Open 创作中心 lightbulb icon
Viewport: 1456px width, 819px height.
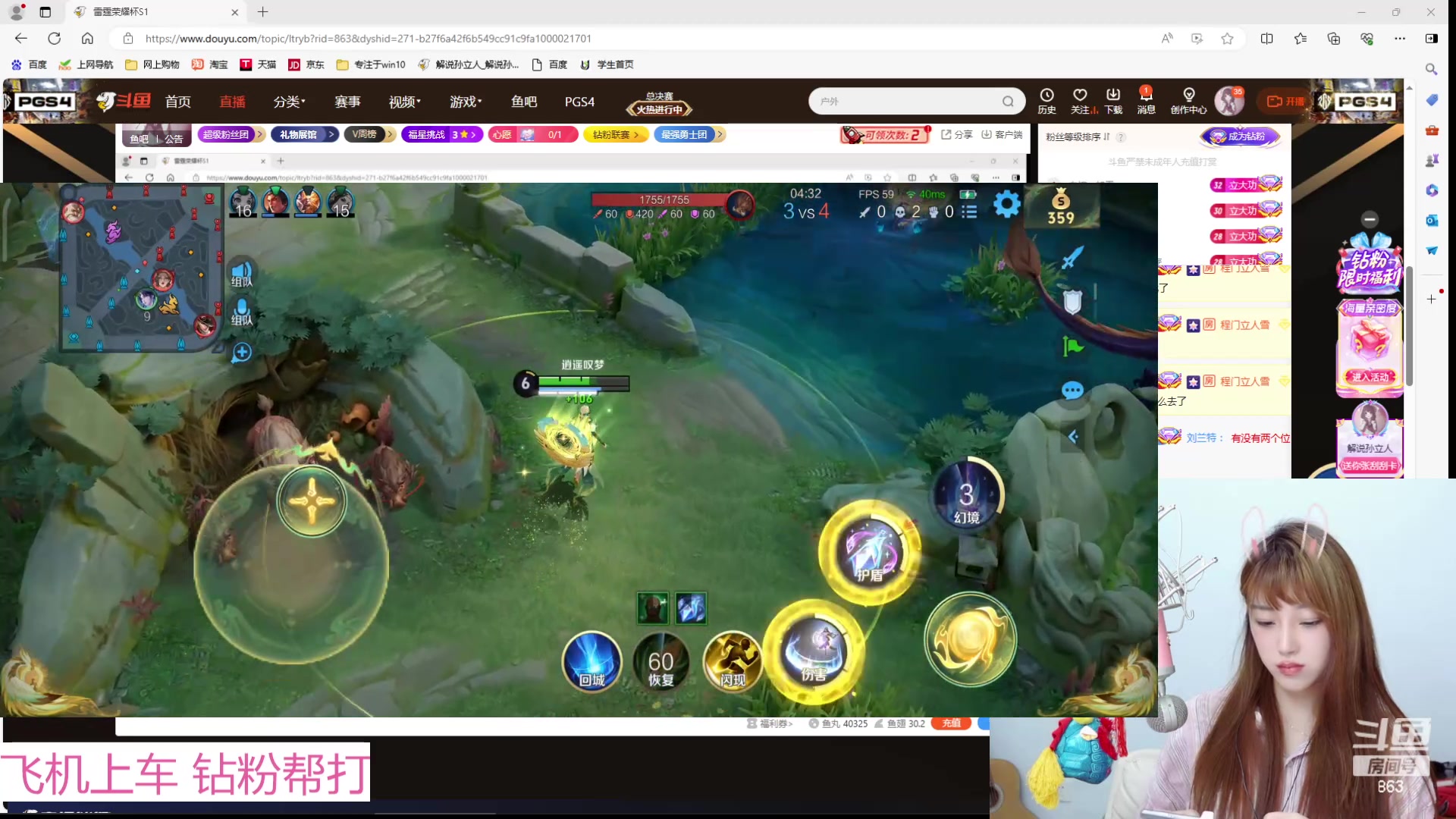coord(1188,100)
